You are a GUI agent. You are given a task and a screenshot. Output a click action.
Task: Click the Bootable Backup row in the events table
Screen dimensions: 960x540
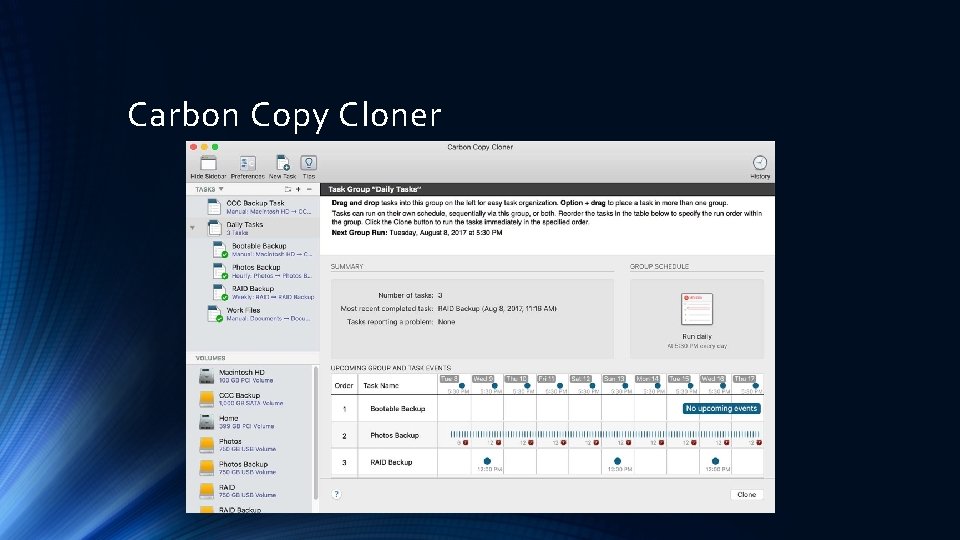click(547, 408)
